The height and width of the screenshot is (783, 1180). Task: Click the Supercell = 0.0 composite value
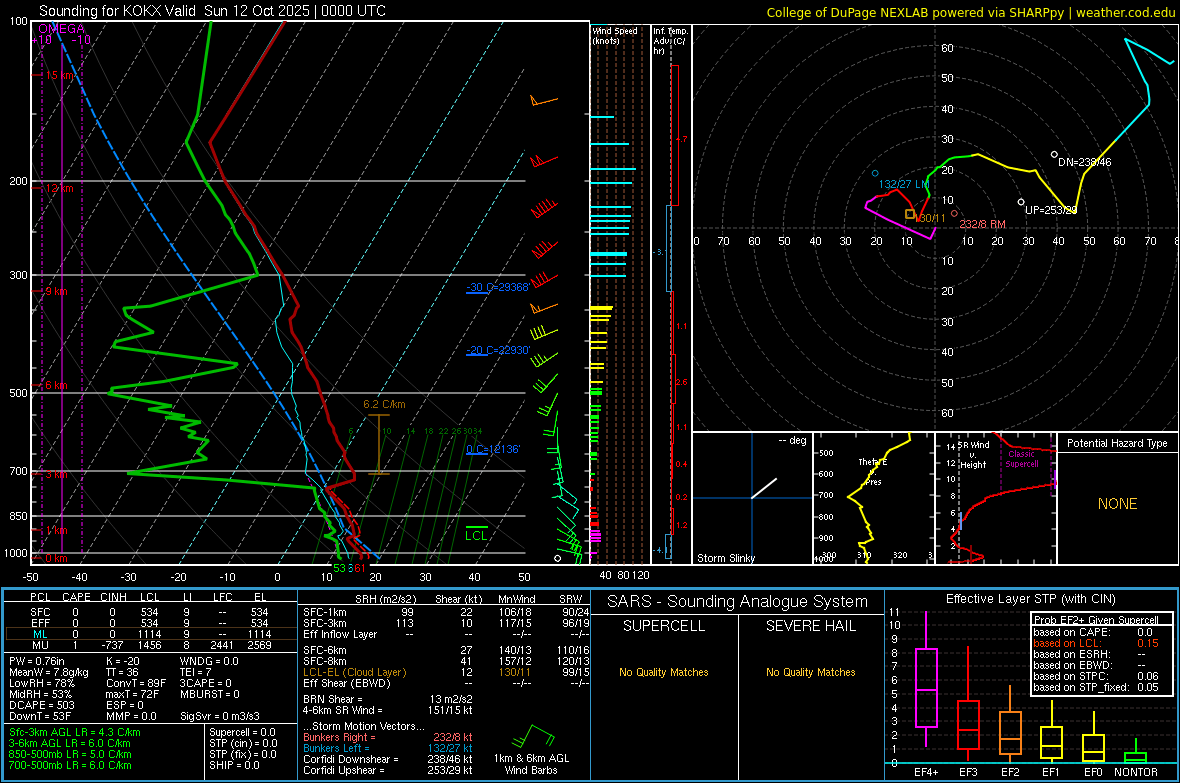point(242,732)
